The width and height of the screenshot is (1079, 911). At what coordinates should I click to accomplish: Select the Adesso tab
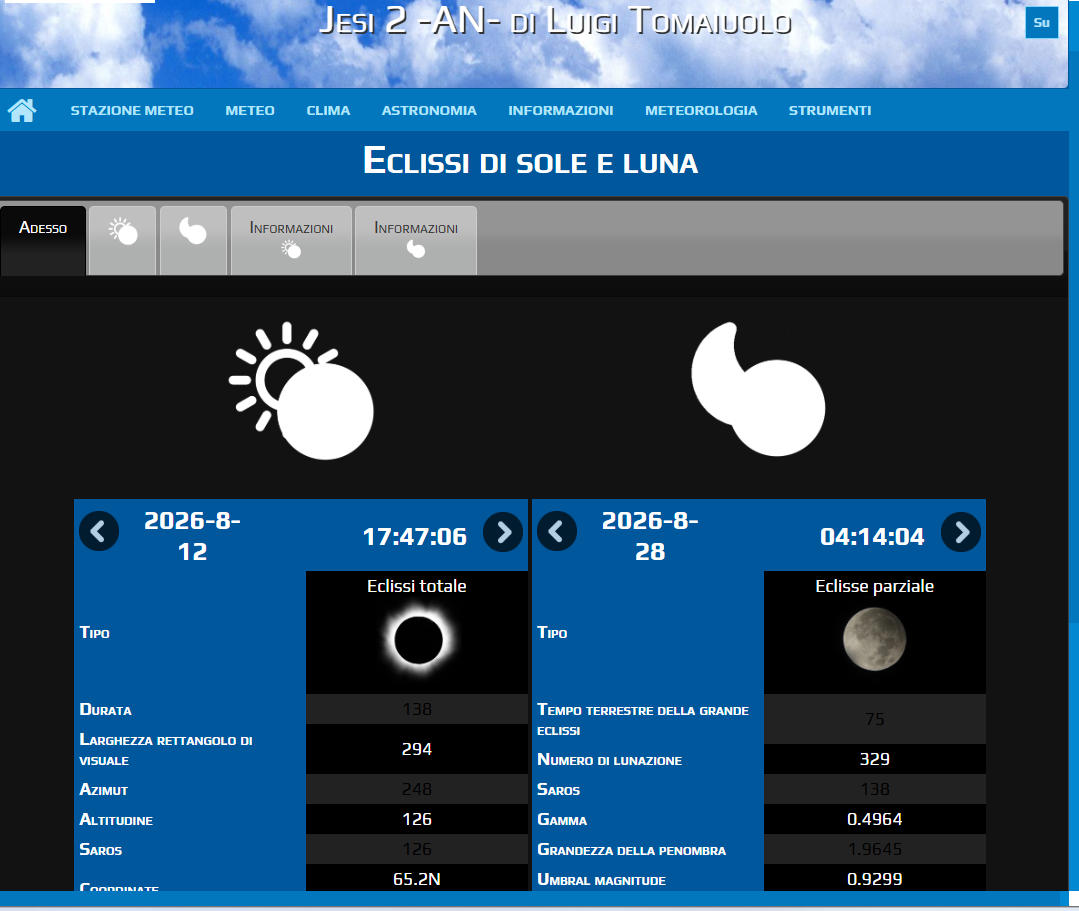[43, 240]
